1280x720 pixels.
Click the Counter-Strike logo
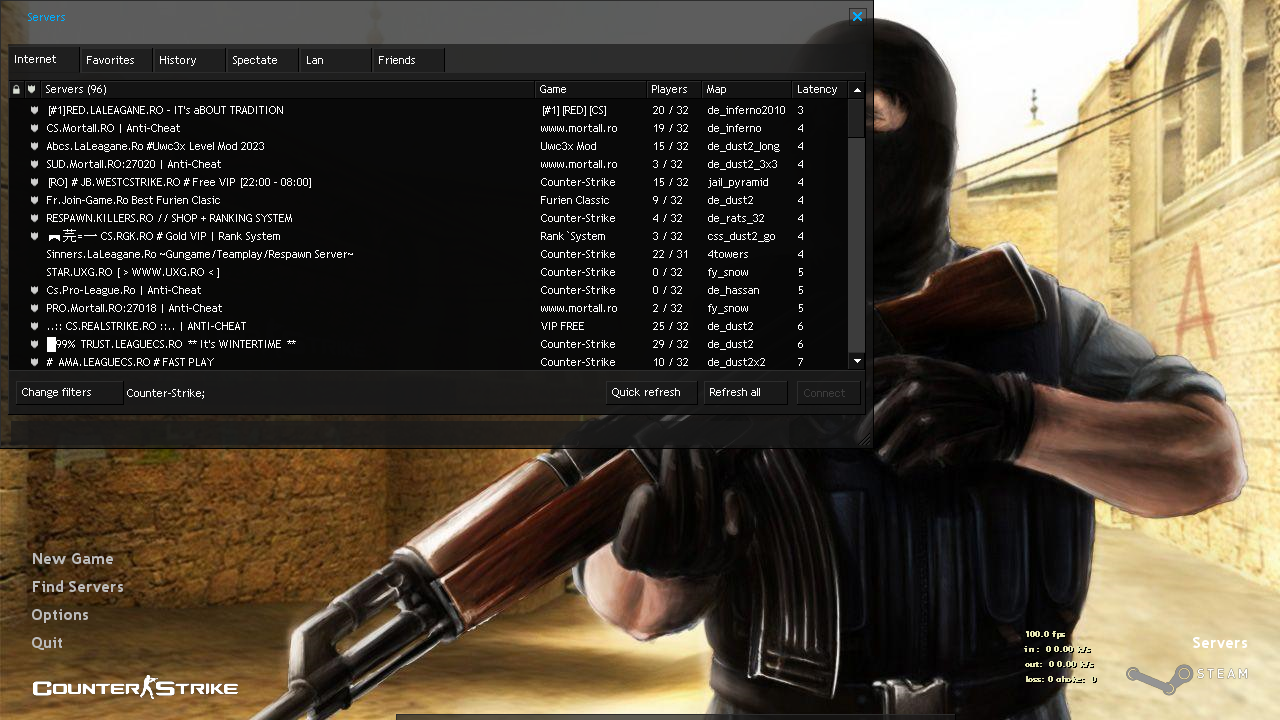click(135, 687)
